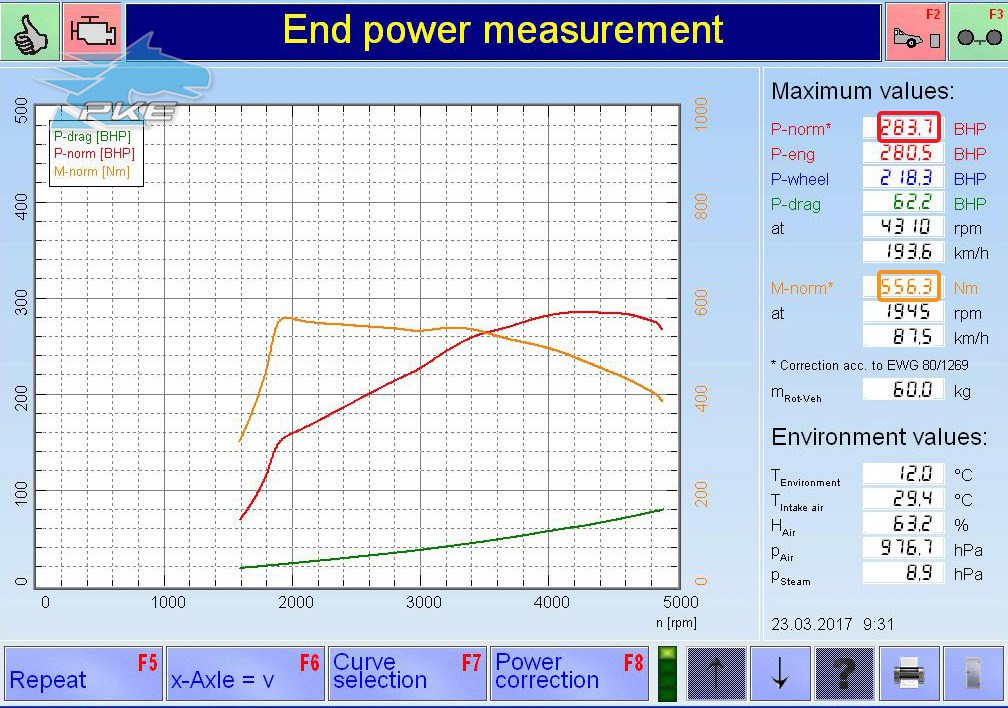Open Curve selection F7
1008x708 pixels.
point(408,673)
